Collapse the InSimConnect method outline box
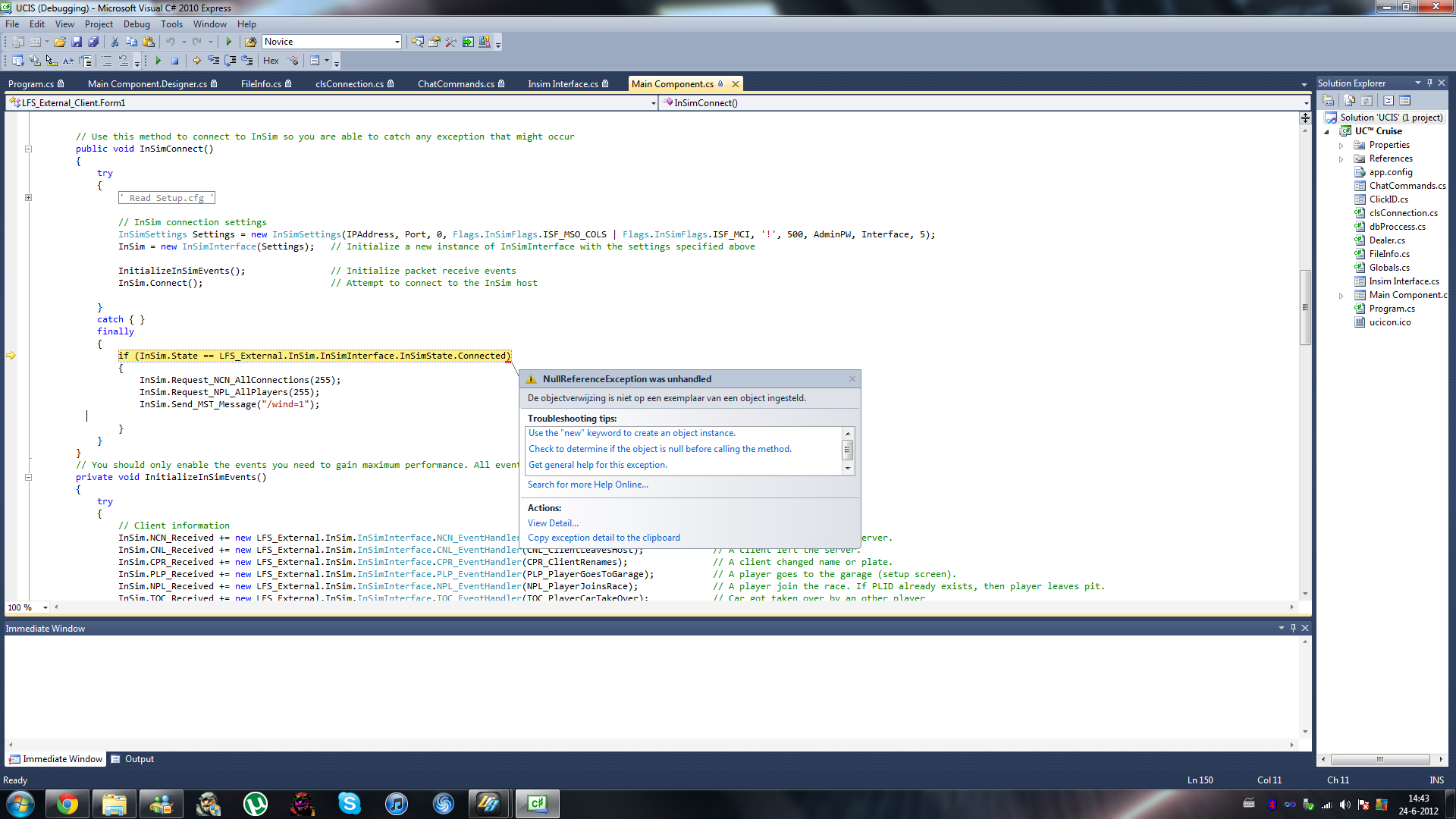The image size is (1456, 819). click(28, 149)
